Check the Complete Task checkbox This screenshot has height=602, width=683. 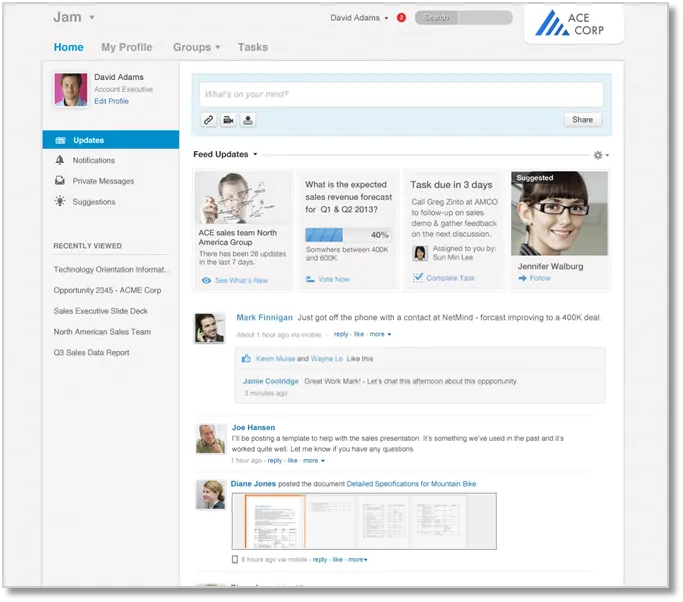(418, 278)
